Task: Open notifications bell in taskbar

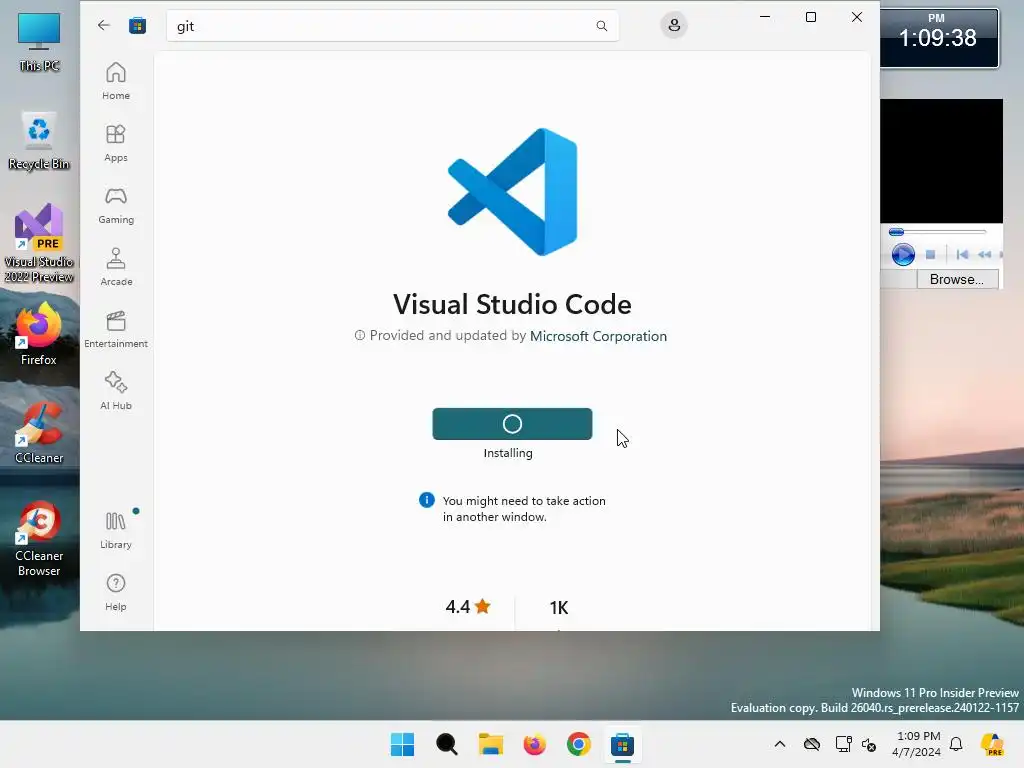Action: [x=956, y=744]
